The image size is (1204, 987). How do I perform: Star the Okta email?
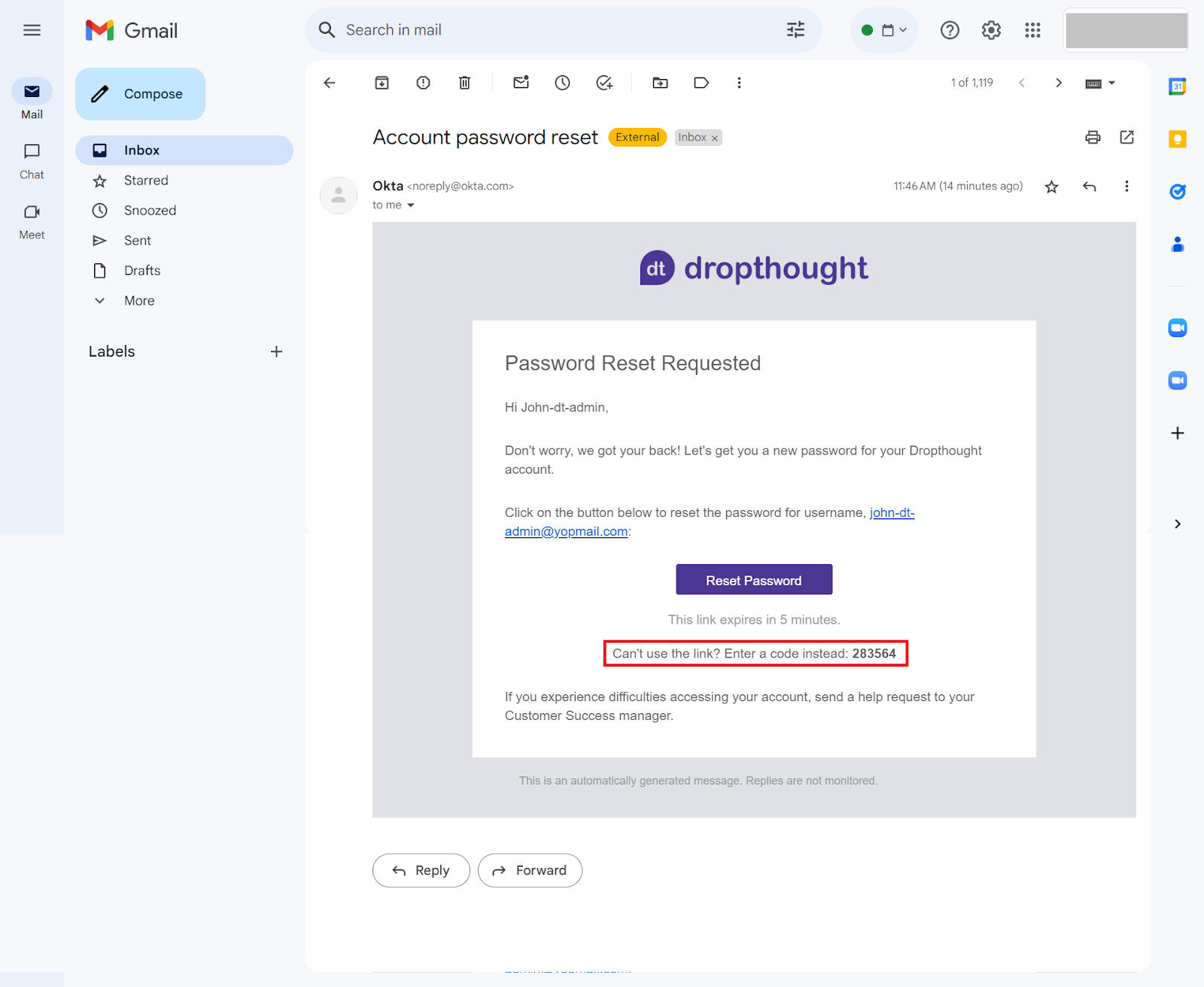1051,187
